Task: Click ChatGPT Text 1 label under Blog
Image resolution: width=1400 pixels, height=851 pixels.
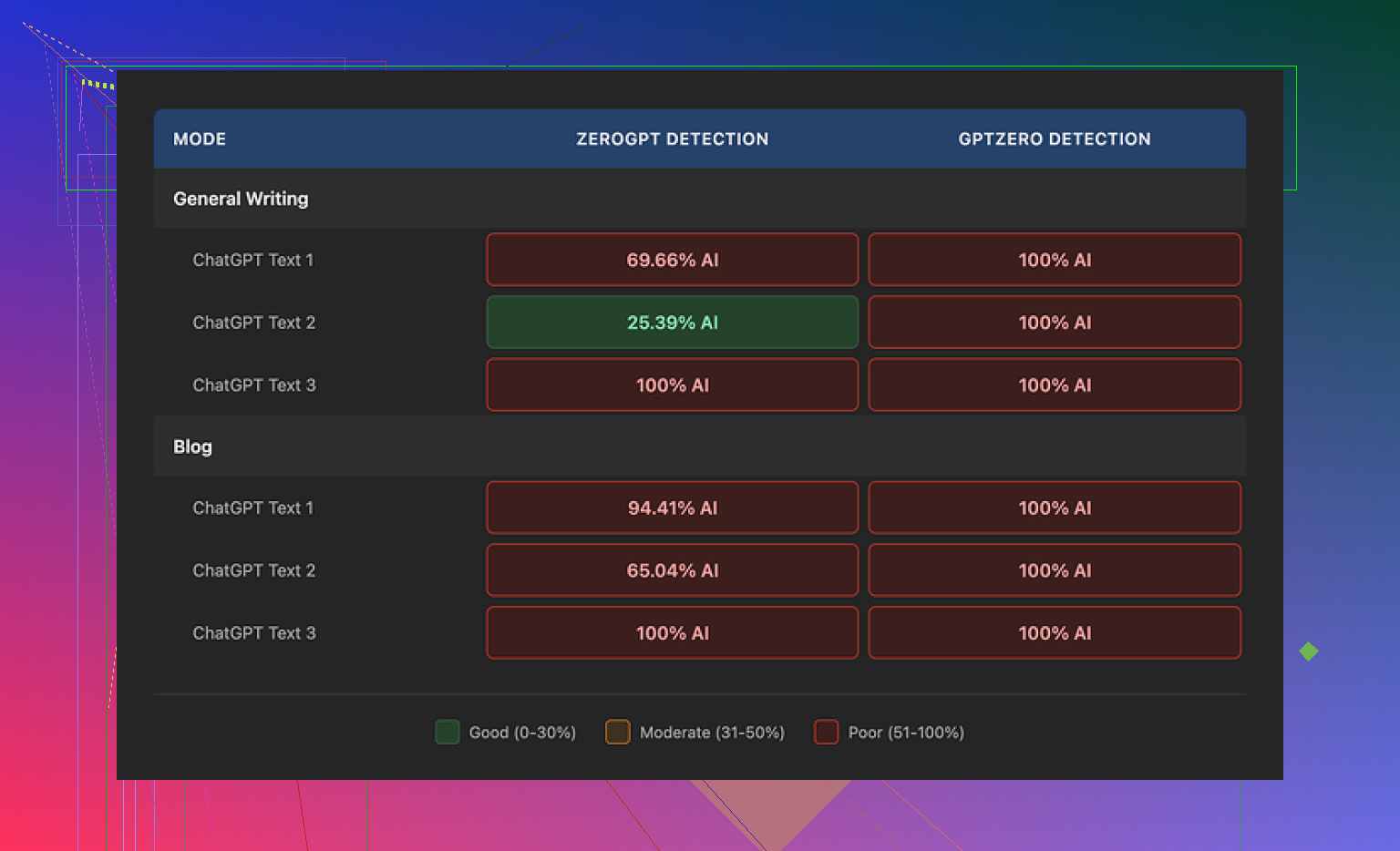Action: (252, 508)
